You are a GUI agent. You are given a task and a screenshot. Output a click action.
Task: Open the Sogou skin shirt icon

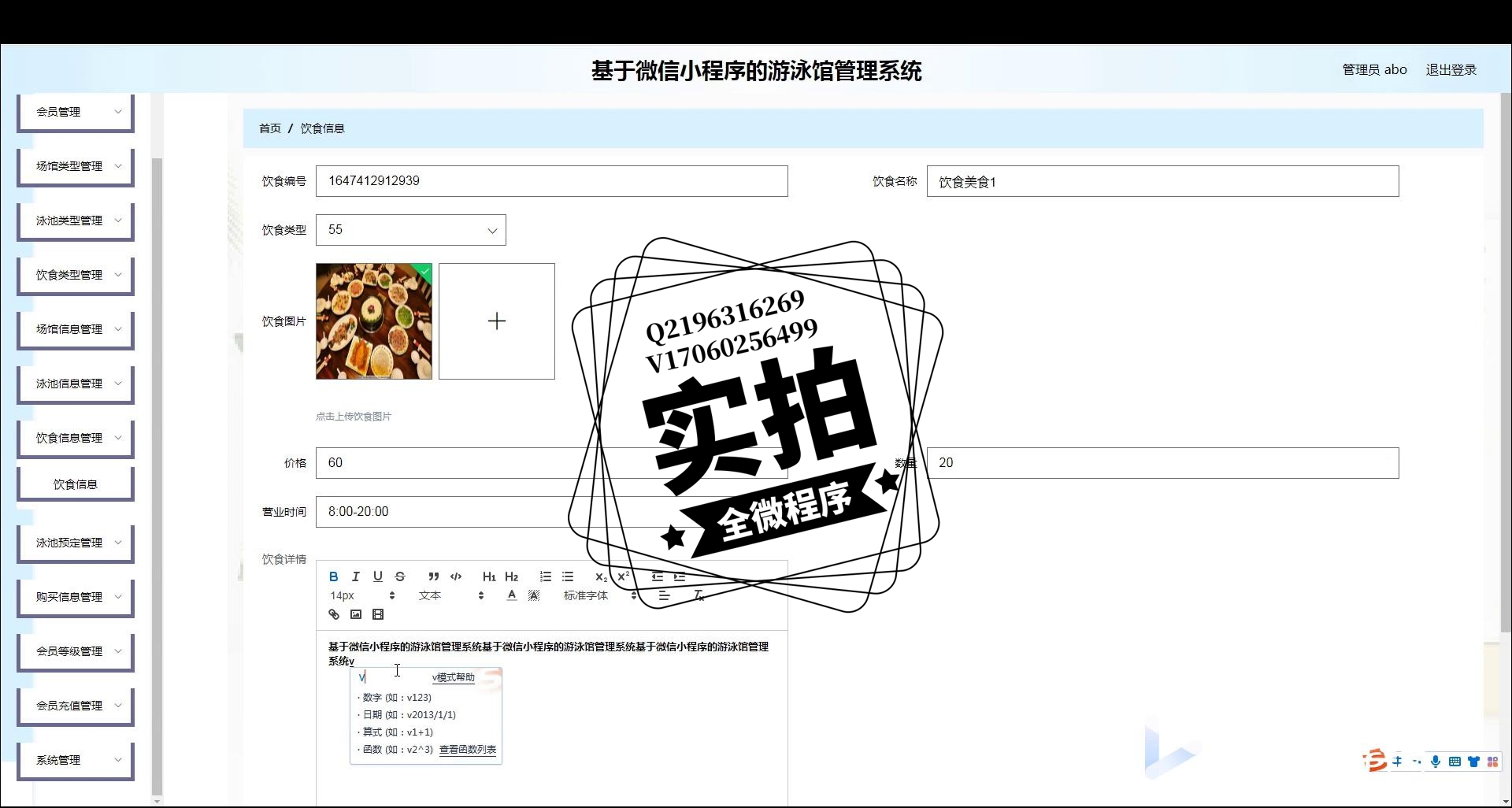tap(1473, 762)
